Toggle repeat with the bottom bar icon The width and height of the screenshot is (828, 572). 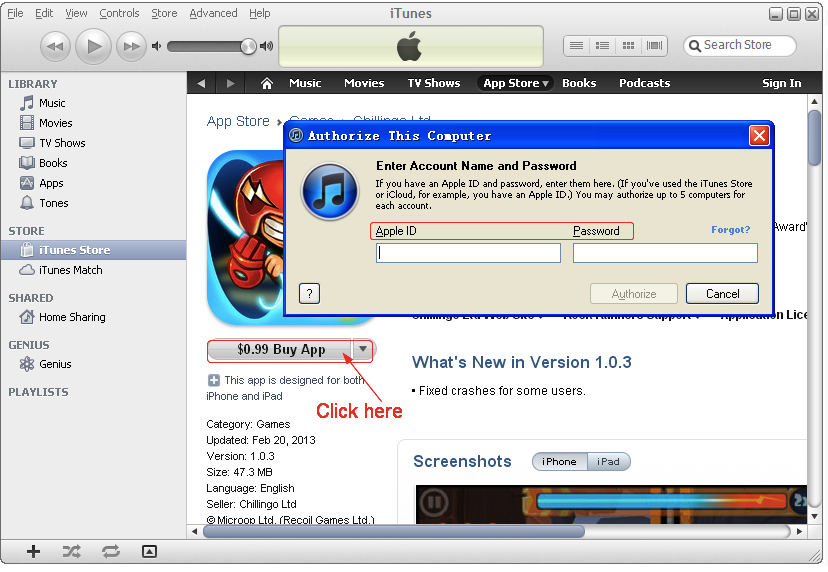point(111,552)
